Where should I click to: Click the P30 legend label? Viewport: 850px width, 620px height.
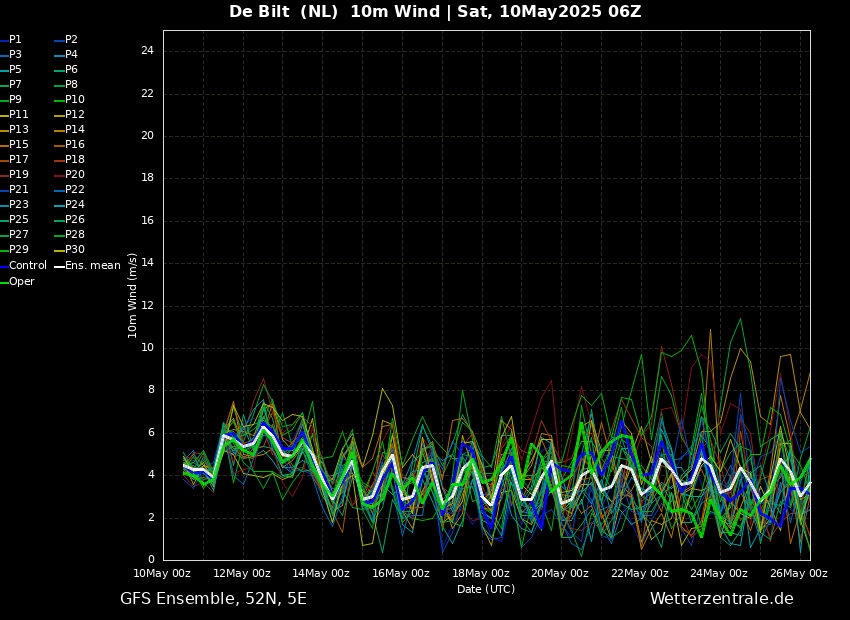pos(74,250)
